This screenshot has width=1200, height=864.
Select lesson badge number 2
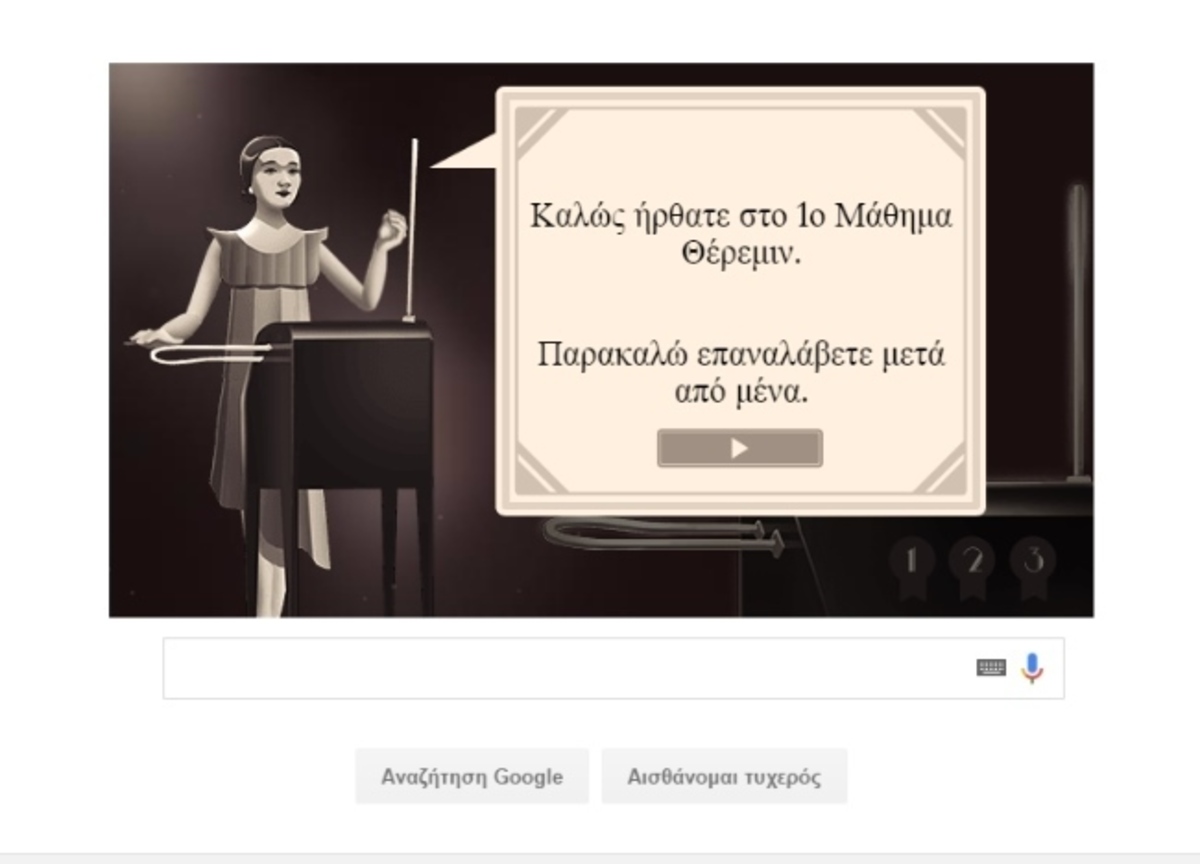[x=972, y=566]
